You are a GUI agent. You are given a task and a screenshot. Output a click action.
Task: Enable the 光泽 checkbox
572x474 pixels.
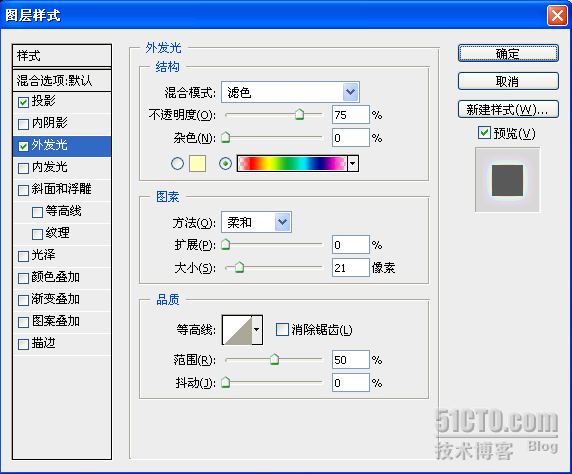click(23, 256)
